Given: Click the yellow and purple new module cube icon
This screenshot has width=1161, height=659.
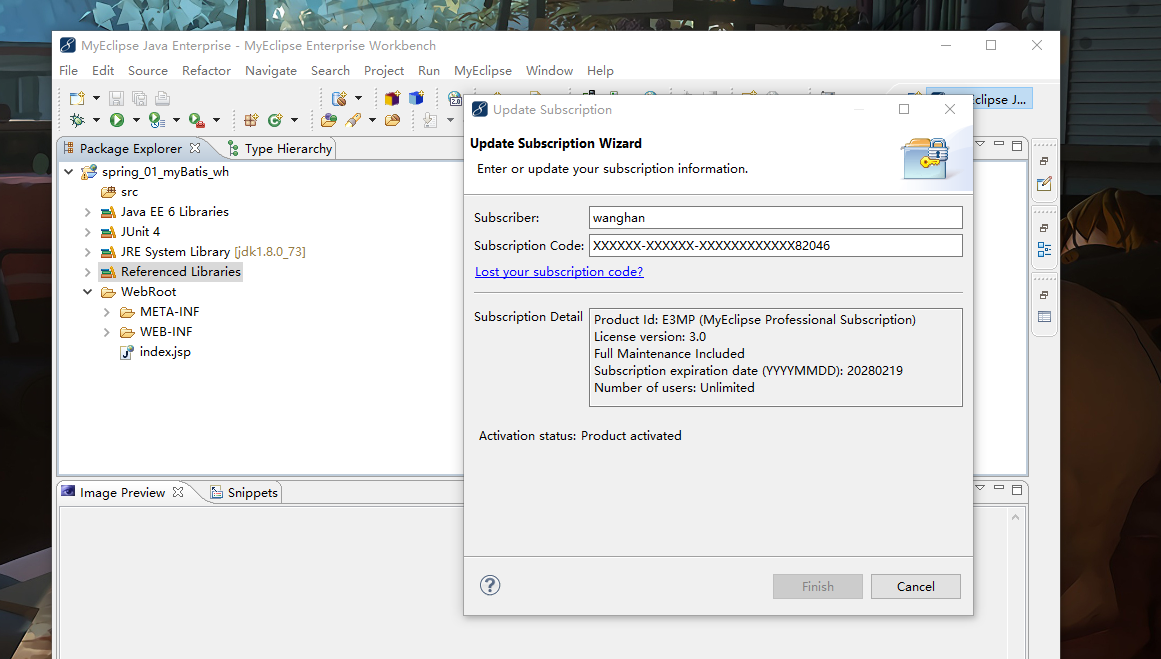Looking at the screenshot, I should point(392,98).
